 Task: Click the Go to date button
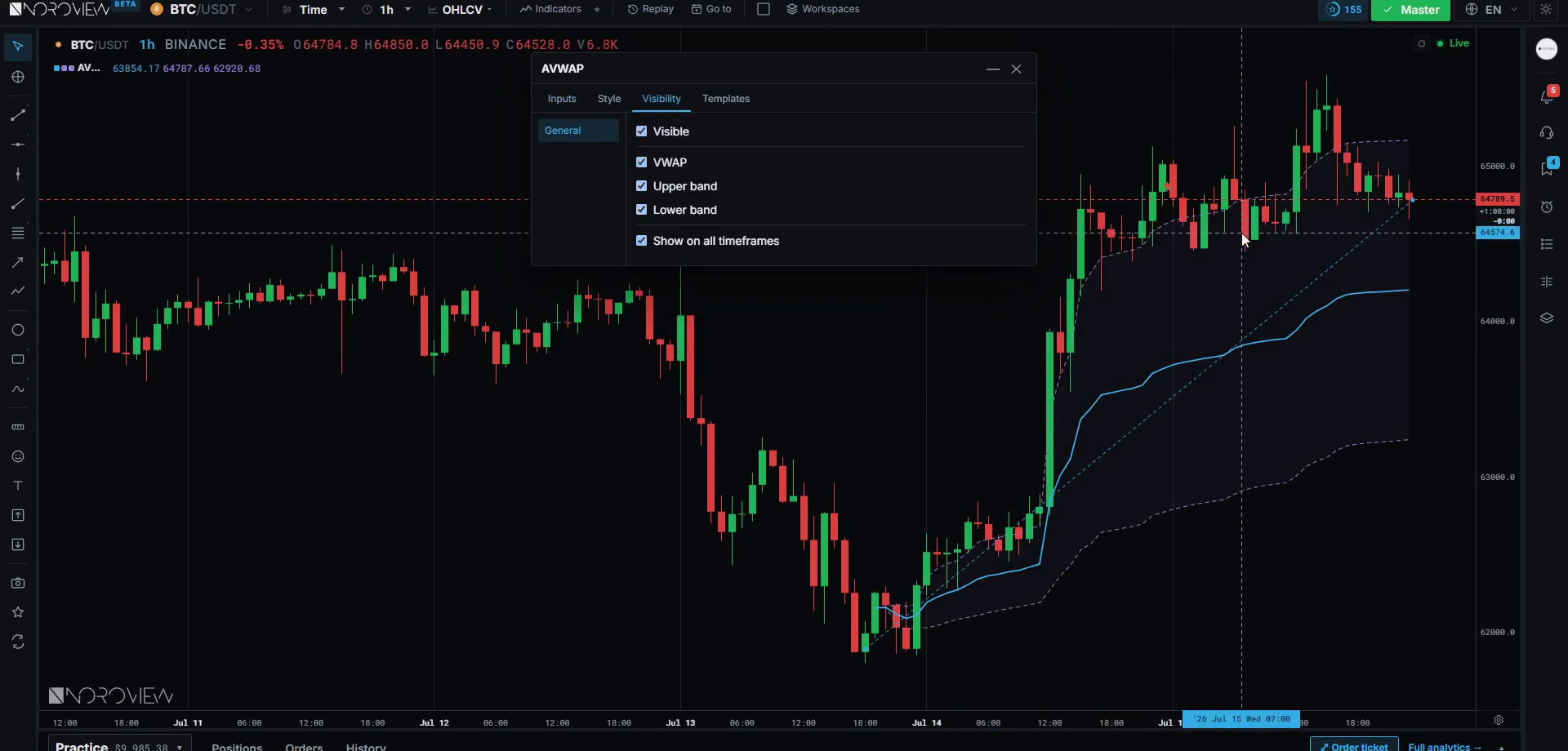click(711, 9)
